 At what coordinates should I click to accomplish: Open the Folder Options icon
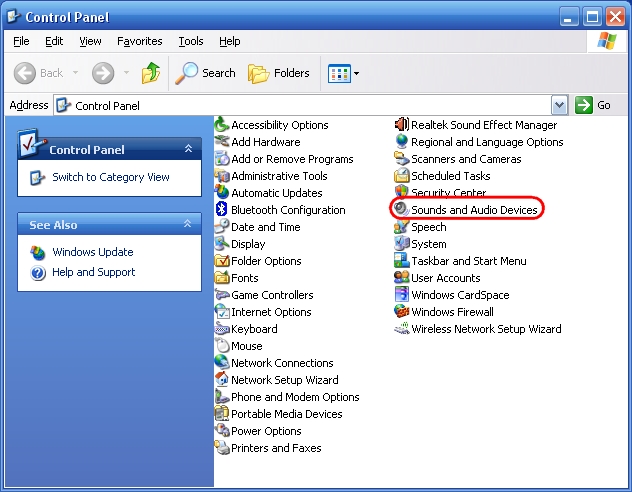[x=222, y=261]
